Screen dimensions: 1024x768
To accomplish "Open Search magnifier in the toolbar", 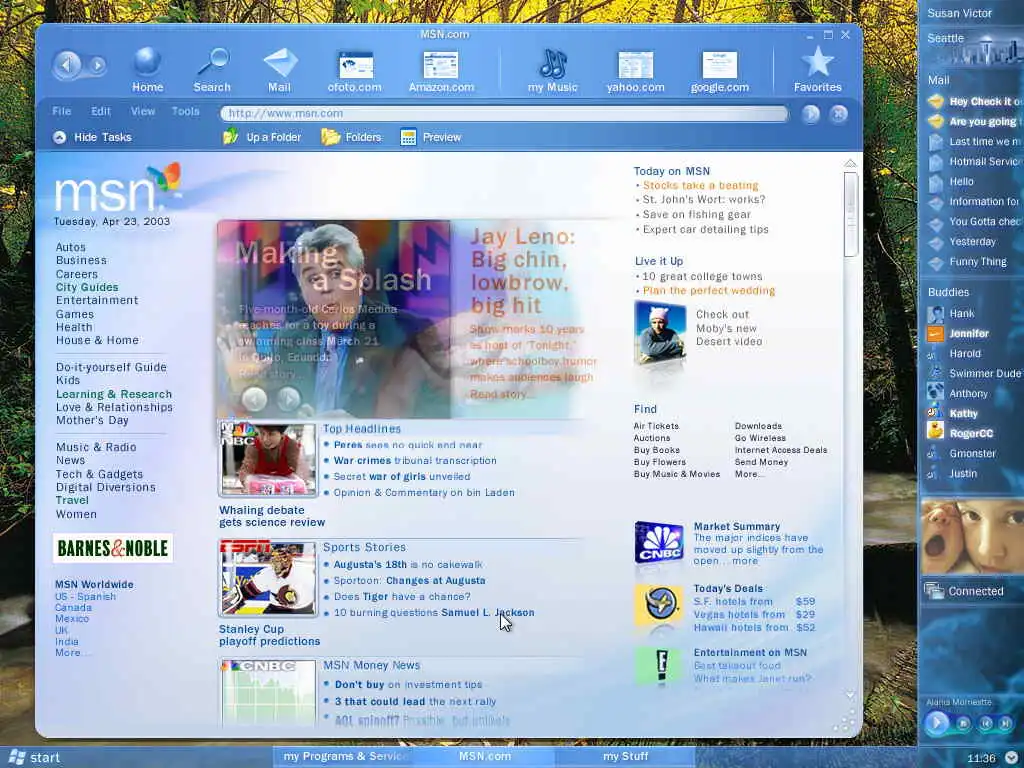I will (212, 62).
